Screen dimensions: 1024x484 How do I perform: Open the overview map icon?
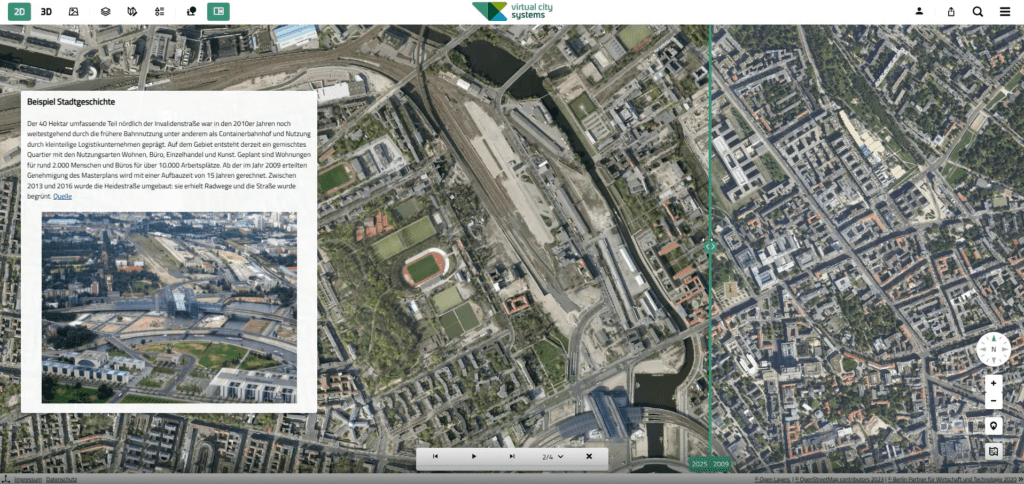pos(993,451)
